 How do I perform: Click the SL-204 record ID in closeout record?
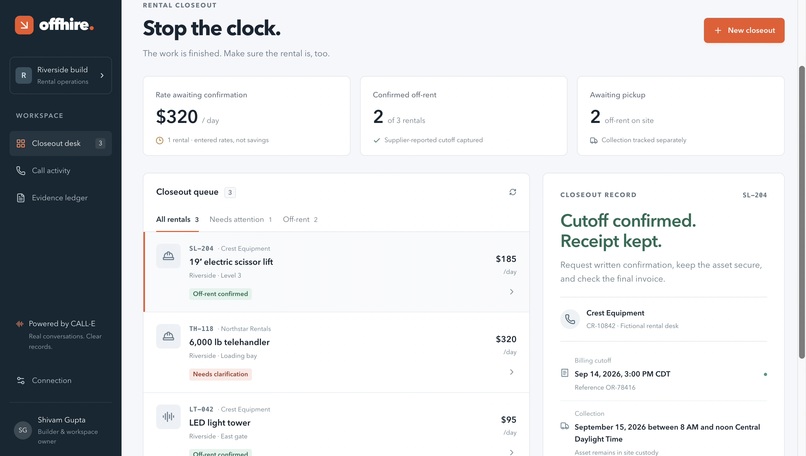pos(755,195)
